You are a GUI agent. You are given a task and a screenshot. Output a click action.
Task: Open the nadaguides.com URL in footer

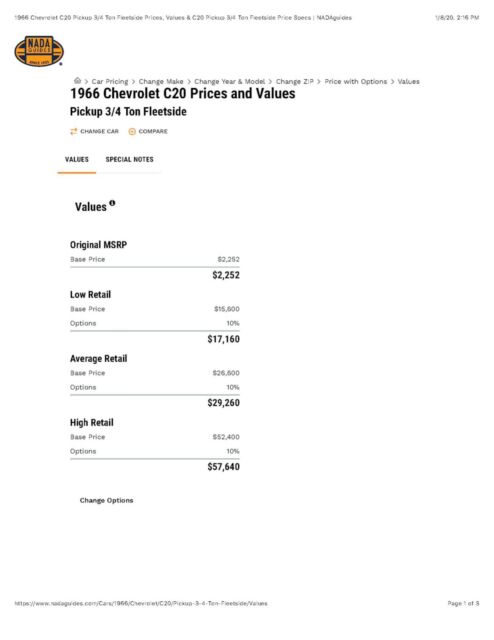tap(141, 603)
